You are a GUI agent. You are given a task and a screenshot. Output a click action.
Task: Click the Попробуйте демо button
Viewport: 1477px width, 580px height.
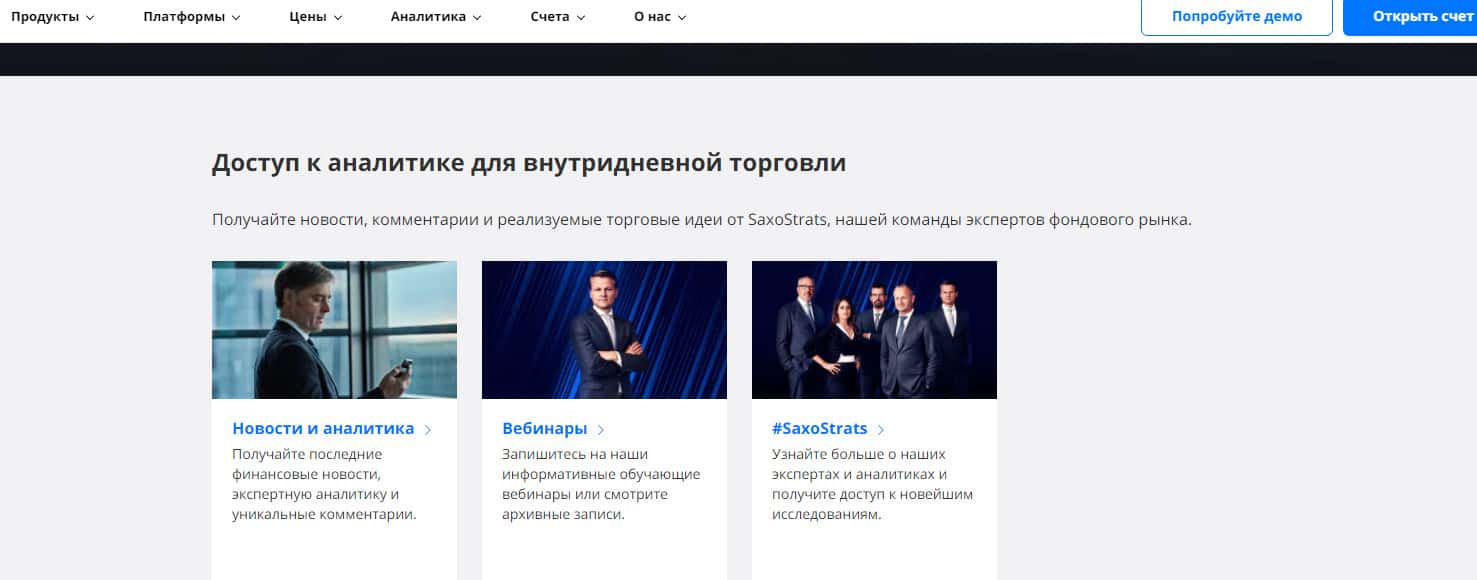point(1237,17)
